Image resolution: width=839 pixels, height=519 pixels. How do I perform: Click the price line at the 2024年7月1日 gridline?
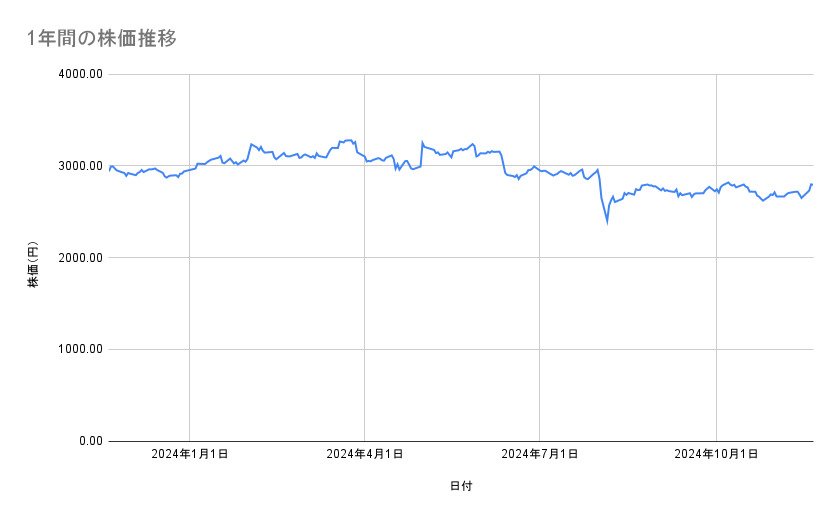point(540,170)
